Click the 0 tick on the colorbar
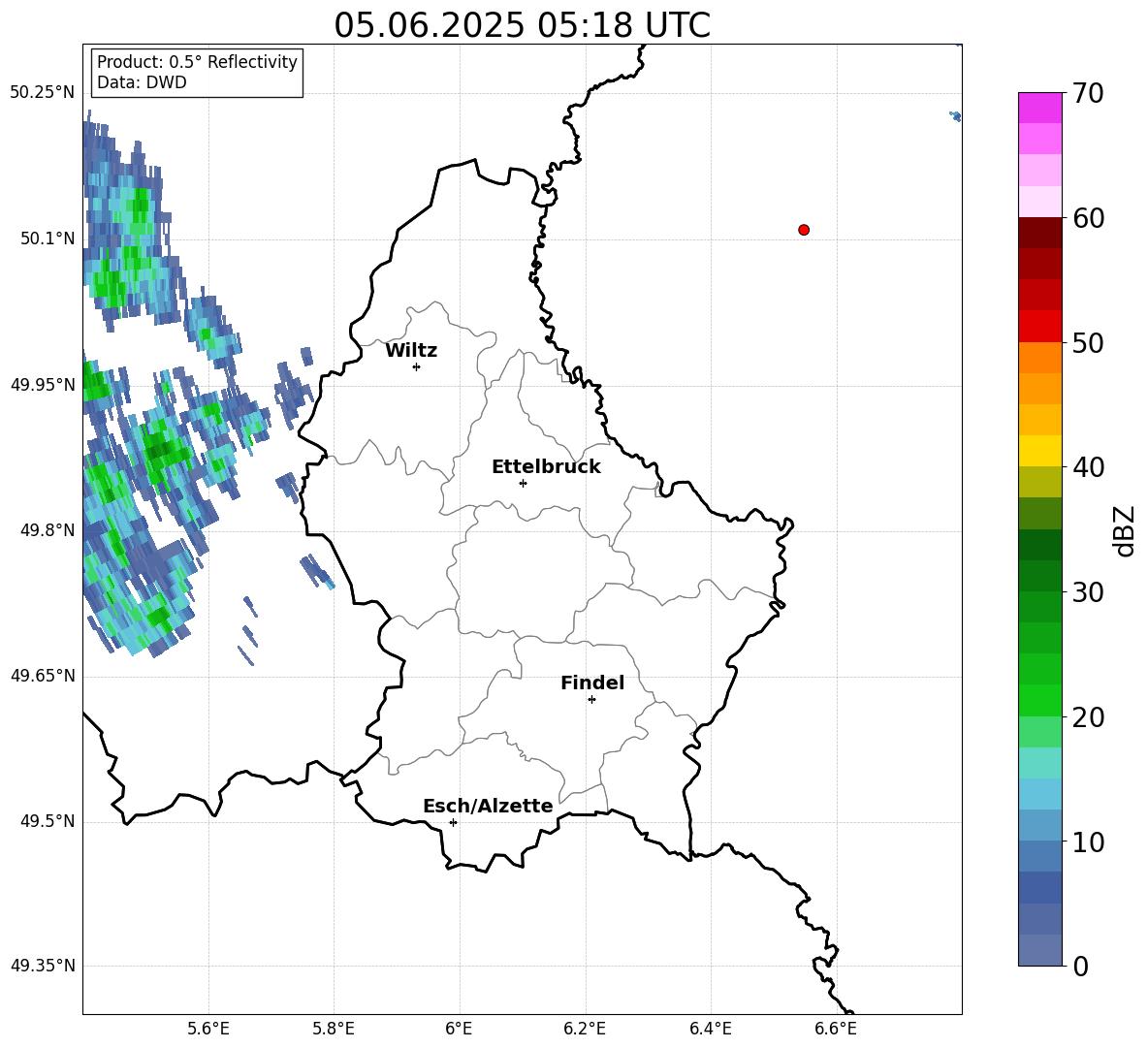This screenshot has width=1148, height=1048. pos(1079,966)
